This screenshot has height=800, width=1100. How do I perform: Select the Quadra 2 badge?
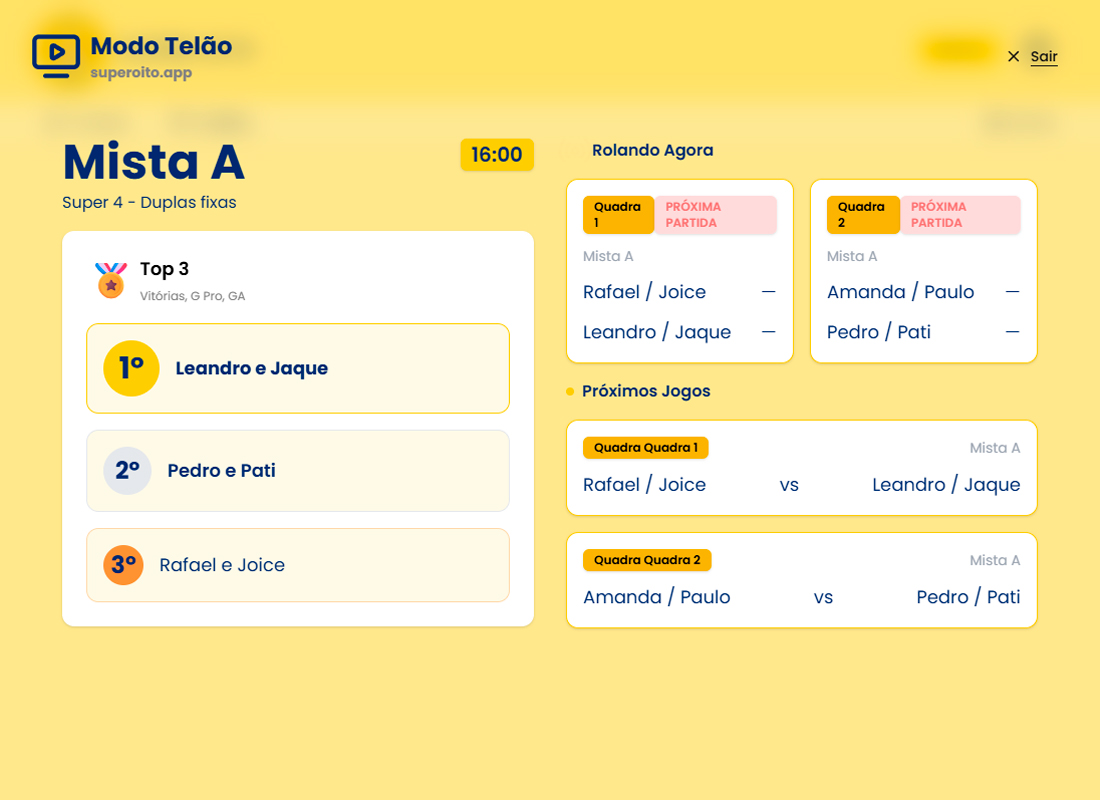(x=863, y=214)
